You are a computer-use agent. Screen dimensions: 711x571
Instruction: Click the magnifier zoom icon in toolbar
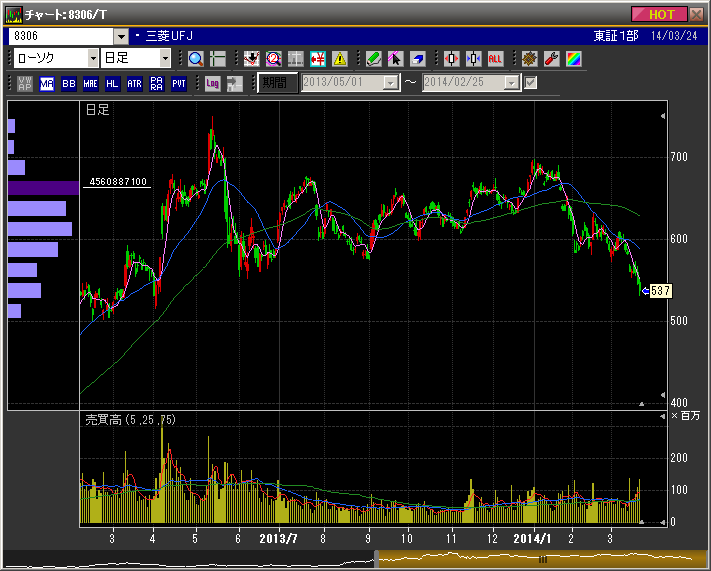coord(195,59)
